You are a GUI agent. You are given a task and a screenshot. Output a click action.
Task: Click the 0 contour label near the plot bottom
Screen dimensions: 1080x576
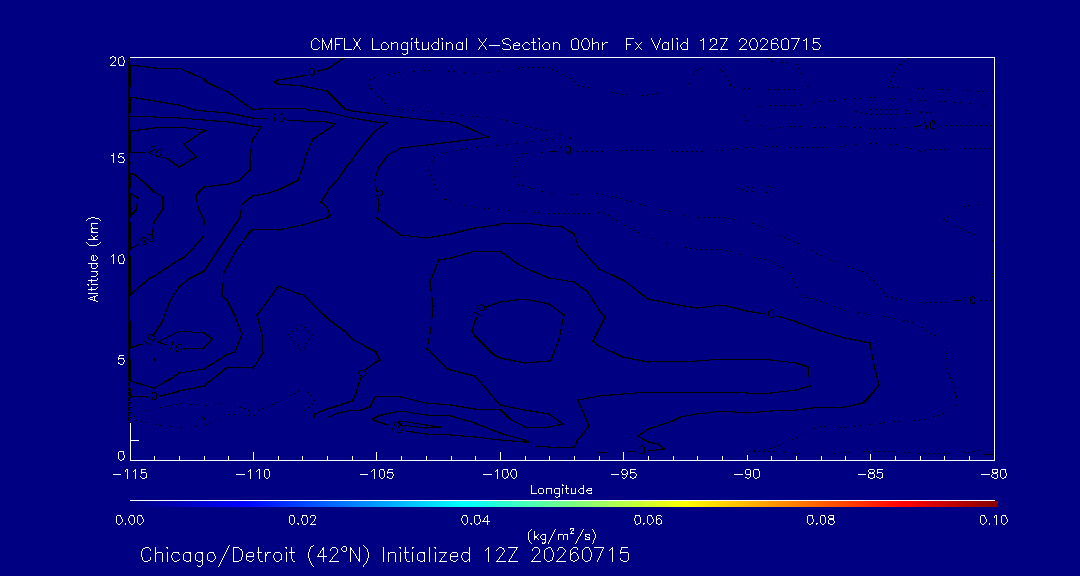[641, 450]
